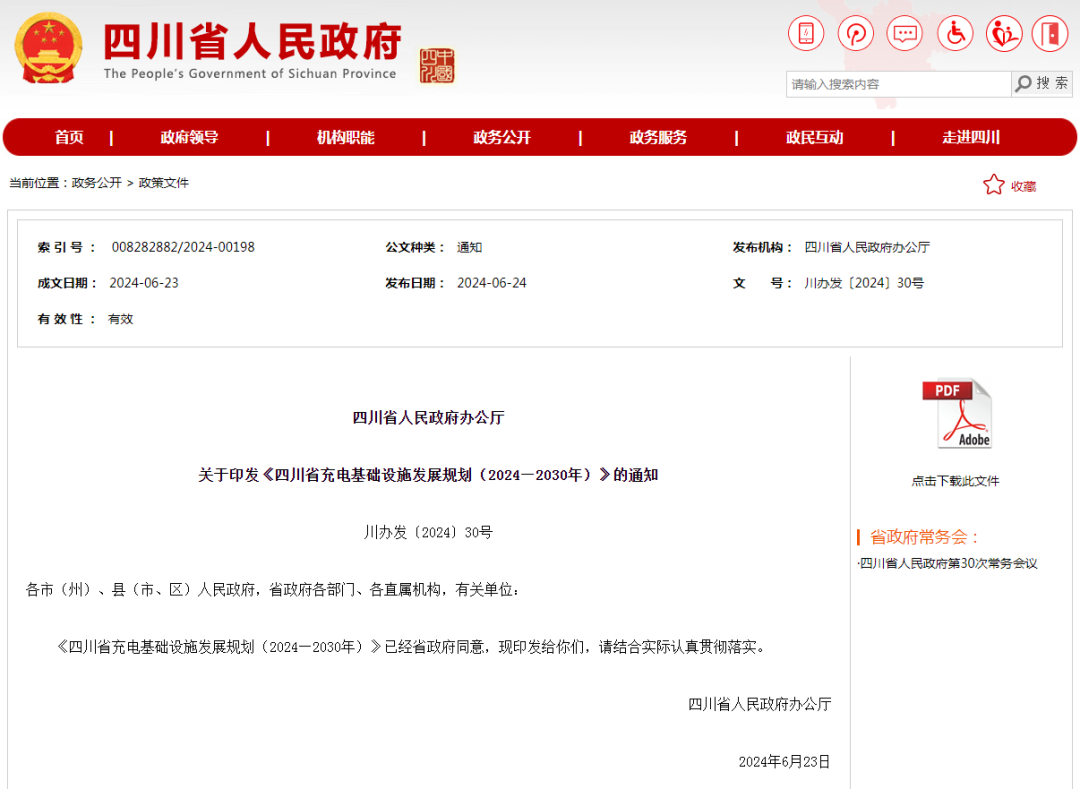This screenshot has height=789, width=1080.
Task: Select 机构职能 in the navigation bar
Action: [x=345, y=138]
